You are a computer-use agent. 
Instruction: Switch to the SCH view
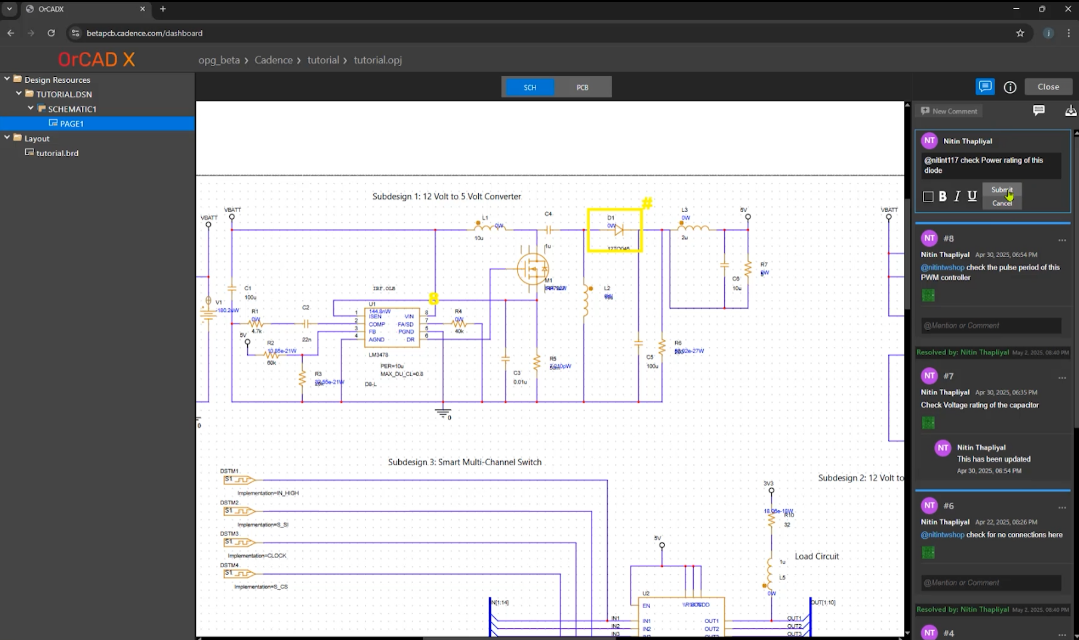click(x=530, y=88)
